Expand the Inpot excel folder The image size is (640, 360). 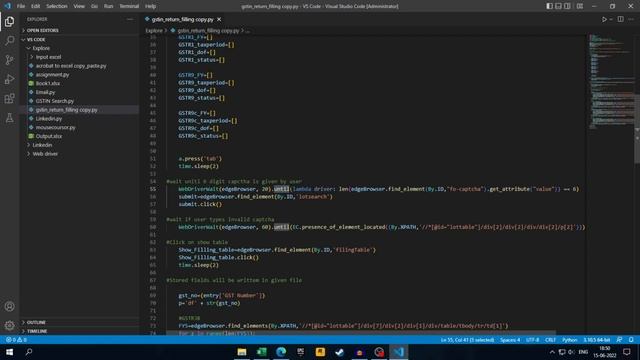(x=80, y=57)
